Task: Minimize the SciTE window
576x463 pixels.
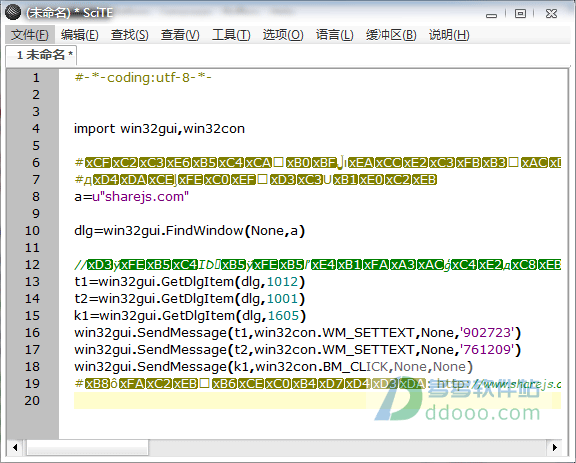Action: pyautogui.click(x=491, y=14)
